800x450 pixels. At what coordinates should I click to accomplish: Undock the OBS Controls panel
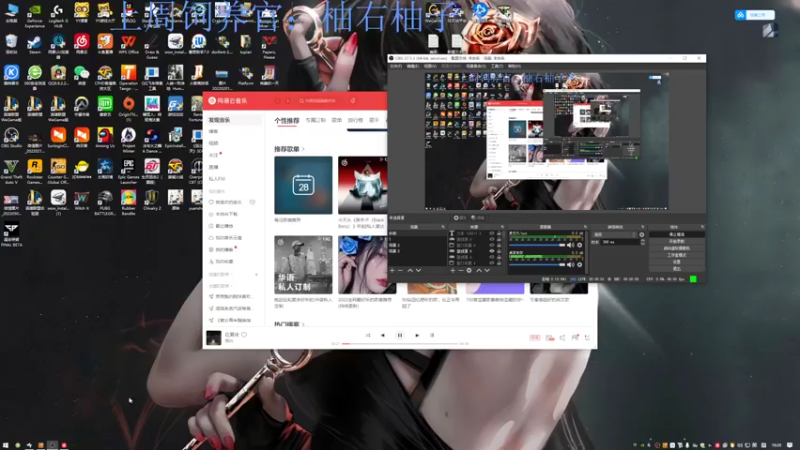(702, 227)
